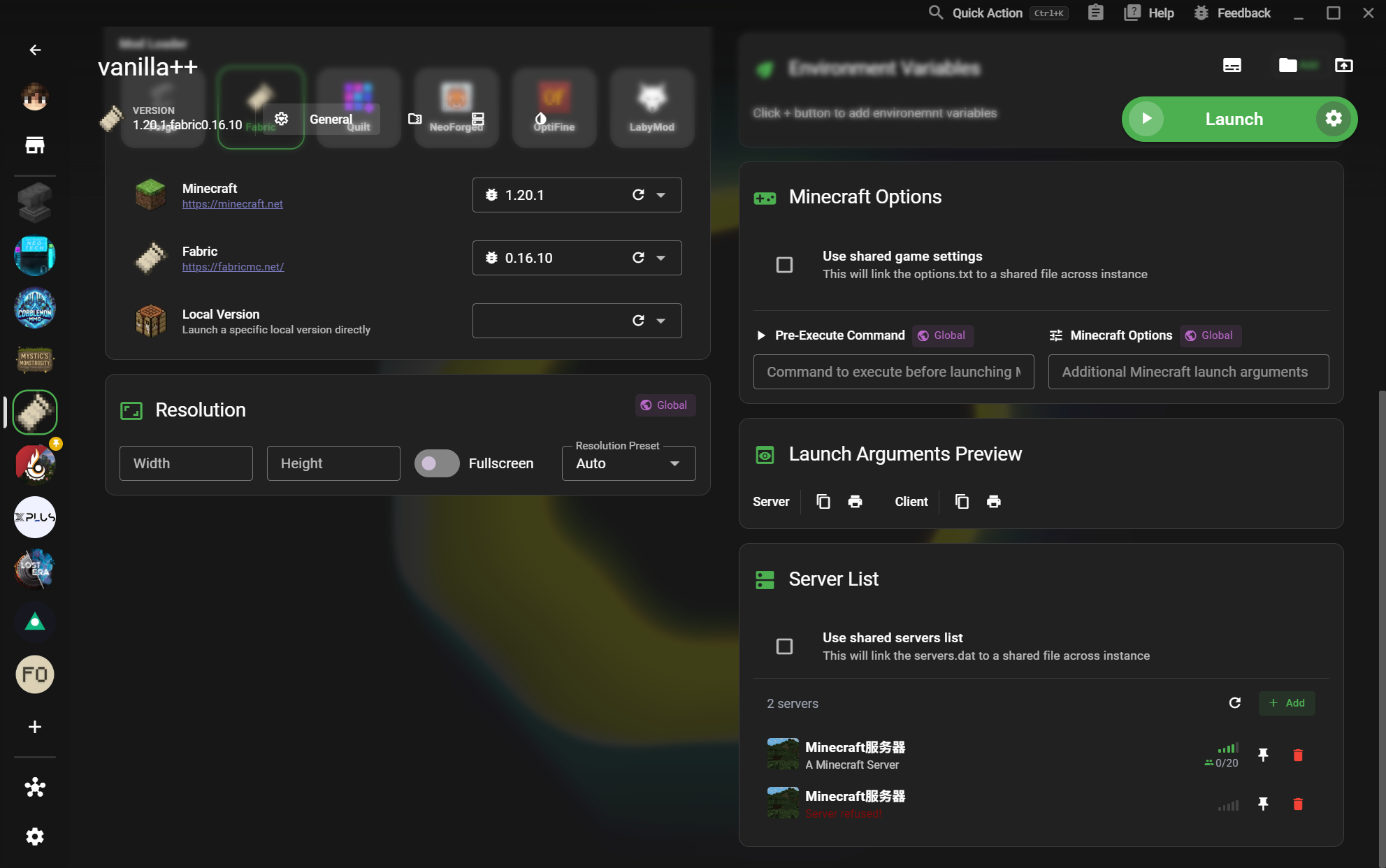This screenshot has height=868, width=1386.
Task: Print the Server launch arguments
Action: click(x=855, y=502)
